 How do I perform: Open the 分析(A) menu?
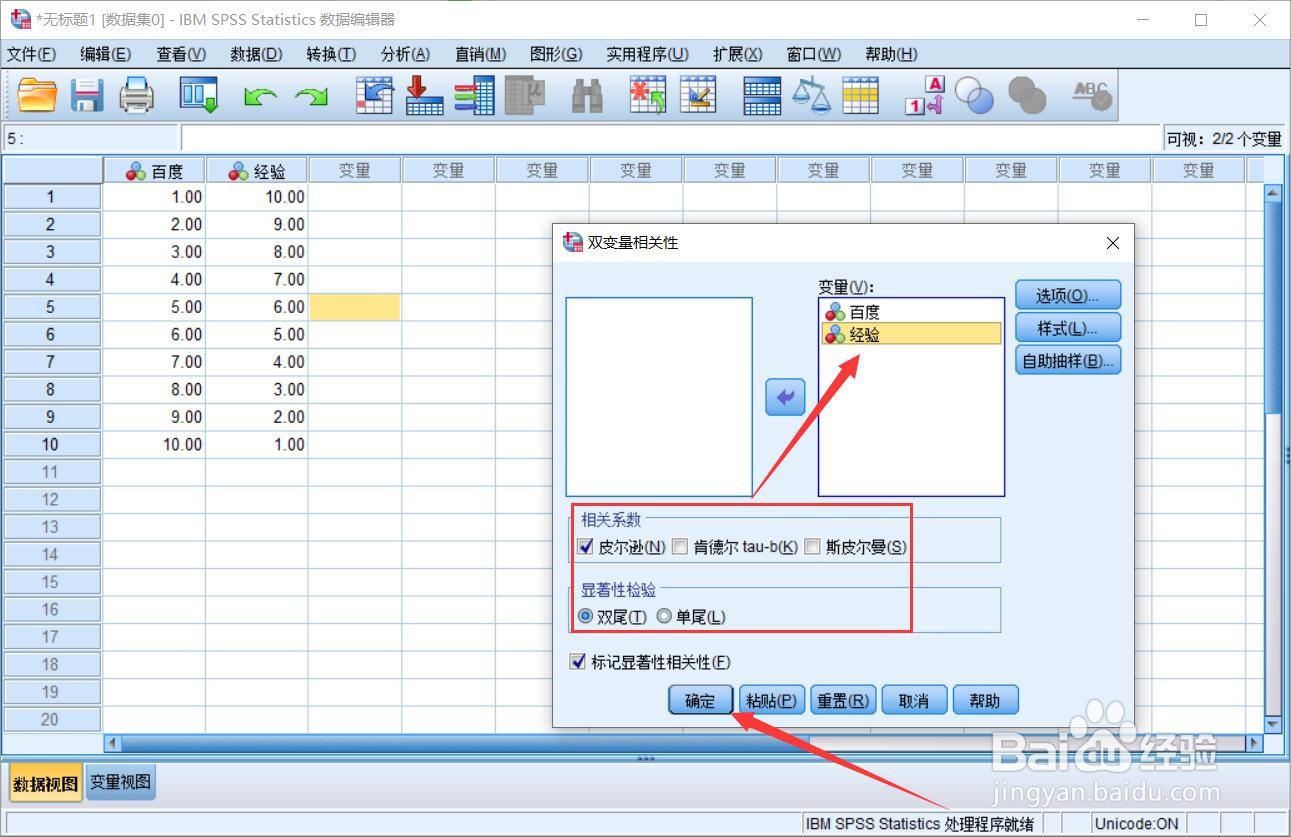405,54
